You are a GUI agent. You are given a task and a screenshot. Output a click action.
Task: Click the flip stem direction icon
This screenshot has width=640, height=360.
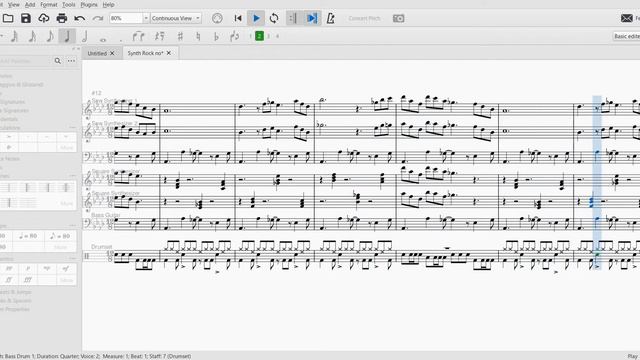[235, 36]
